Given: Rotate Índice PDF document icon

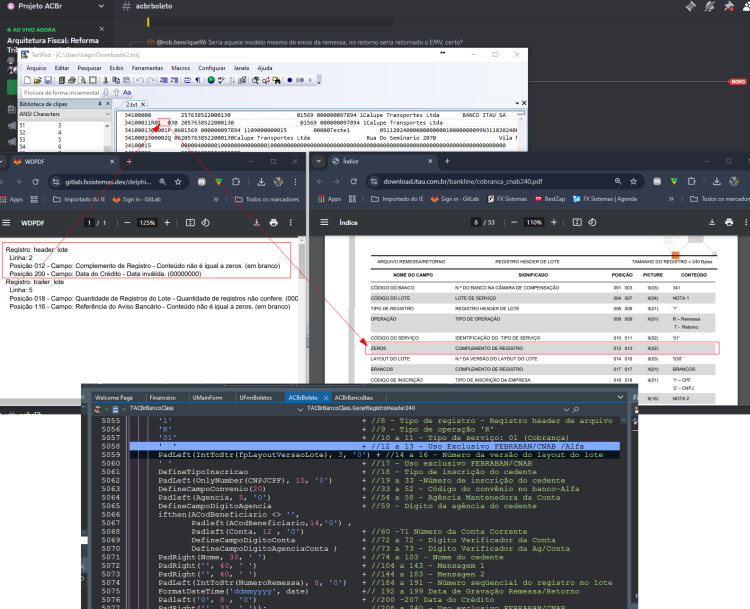Looking at the screenshot, I should [593, 222].
